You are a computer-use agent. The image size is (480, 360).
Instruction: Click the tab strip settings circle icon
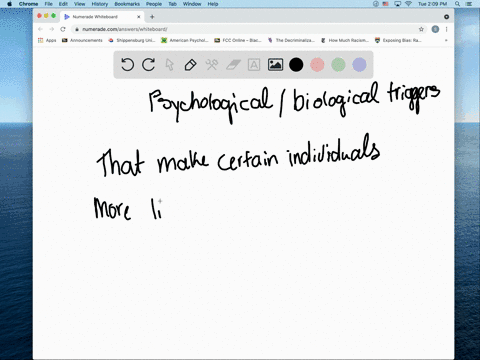point(446,17)
